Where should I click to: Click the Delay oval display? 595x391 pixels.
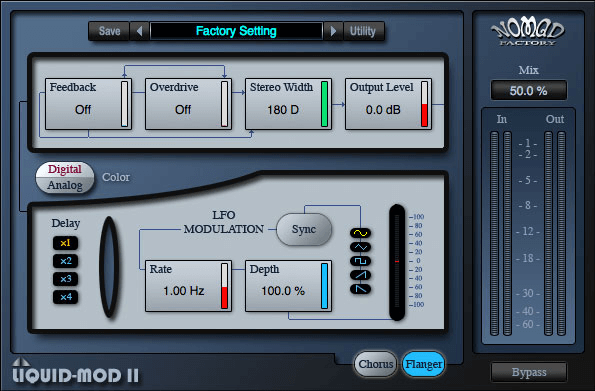pyautogui.click(x=109, y=267)
